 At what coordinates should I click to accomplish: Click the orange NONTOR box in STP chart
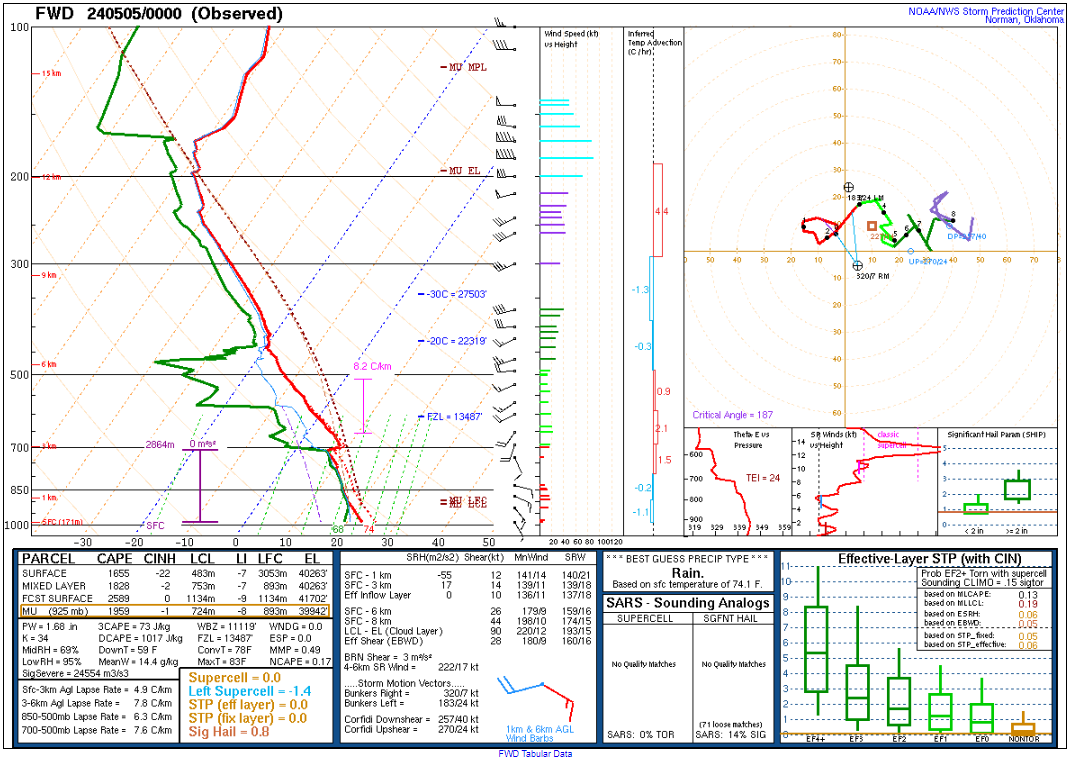click(x=1022, y=728)
